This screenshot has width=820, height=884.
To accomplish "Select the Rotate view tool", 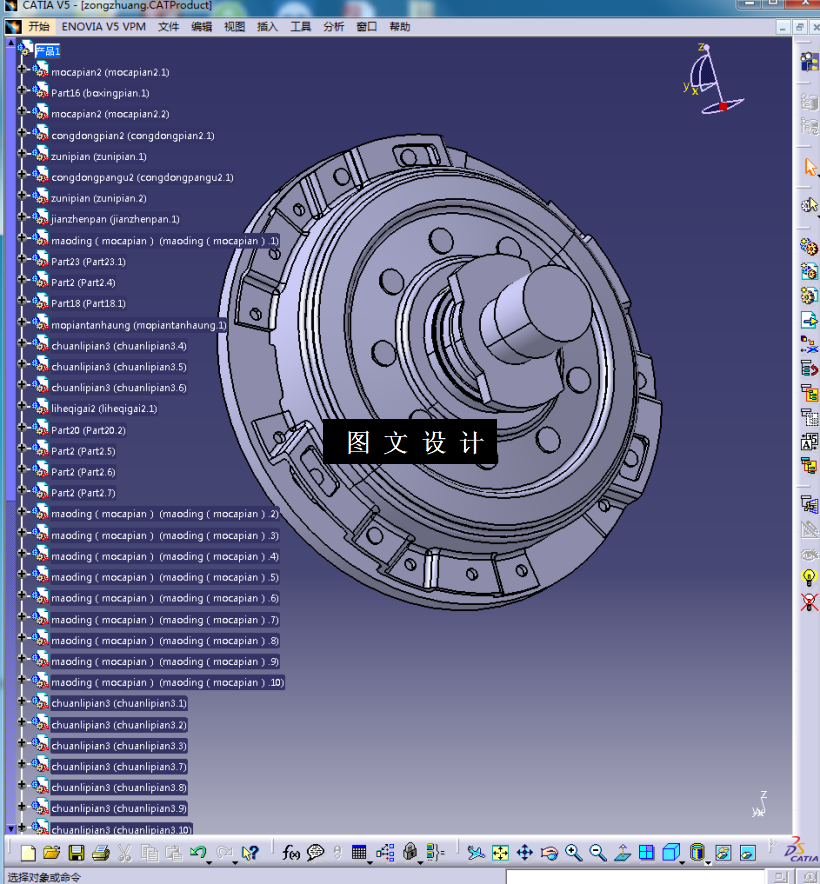I will (549, 852).
